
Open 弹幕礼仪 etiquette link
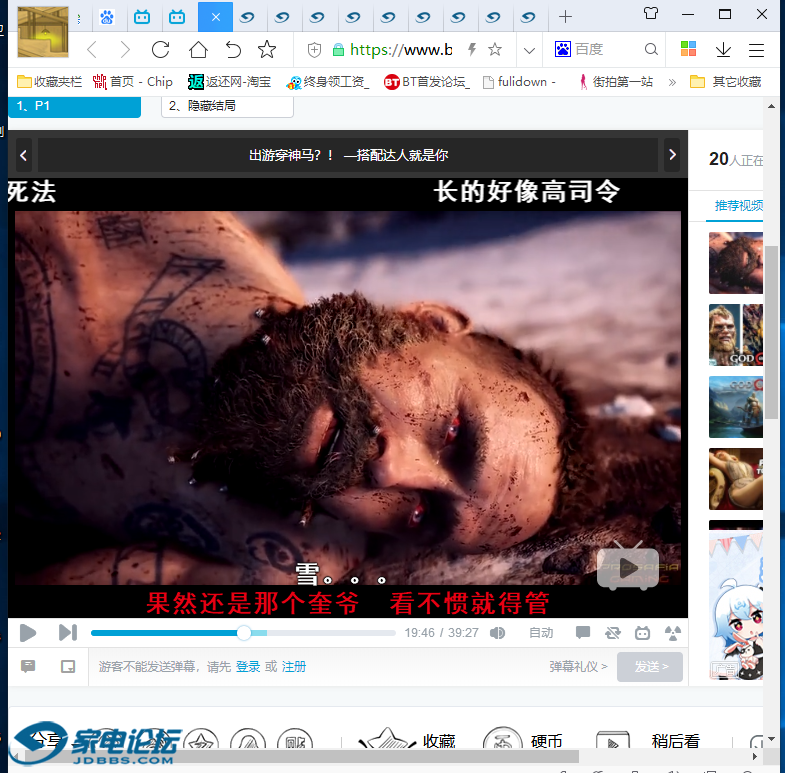[x=578, y=667]
